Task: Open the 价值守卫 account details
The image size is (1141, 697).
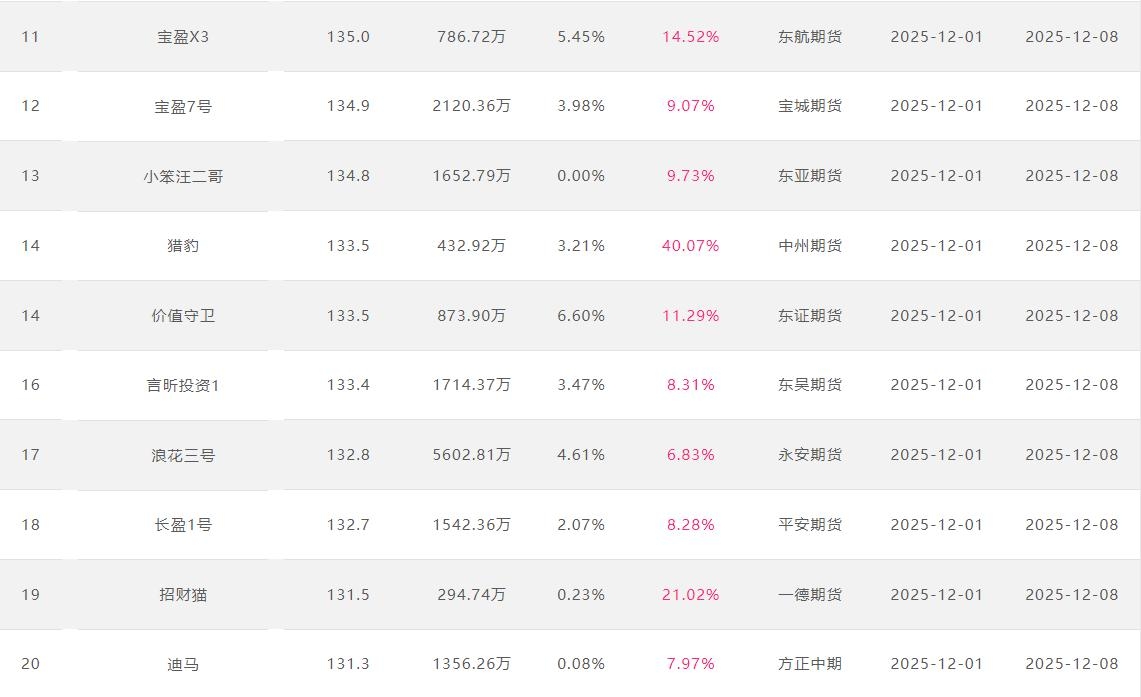Action: (x=183, y=316)
